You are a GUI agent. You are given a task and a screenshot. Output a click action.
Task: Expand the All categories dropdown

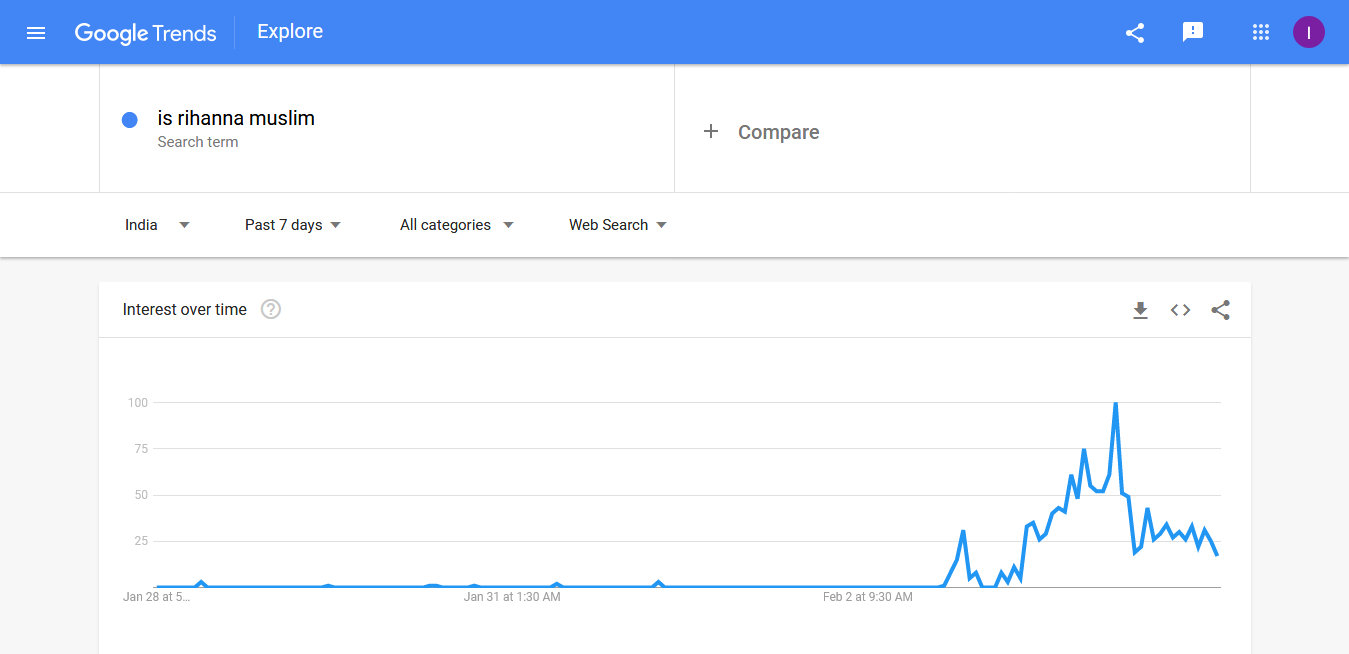click(x=456, y=225)
